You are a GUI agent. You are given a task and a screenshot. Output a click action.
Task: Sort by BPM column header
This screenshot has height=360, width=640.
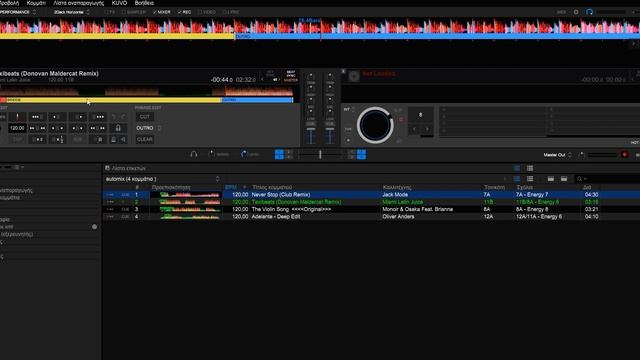point(231,187)
